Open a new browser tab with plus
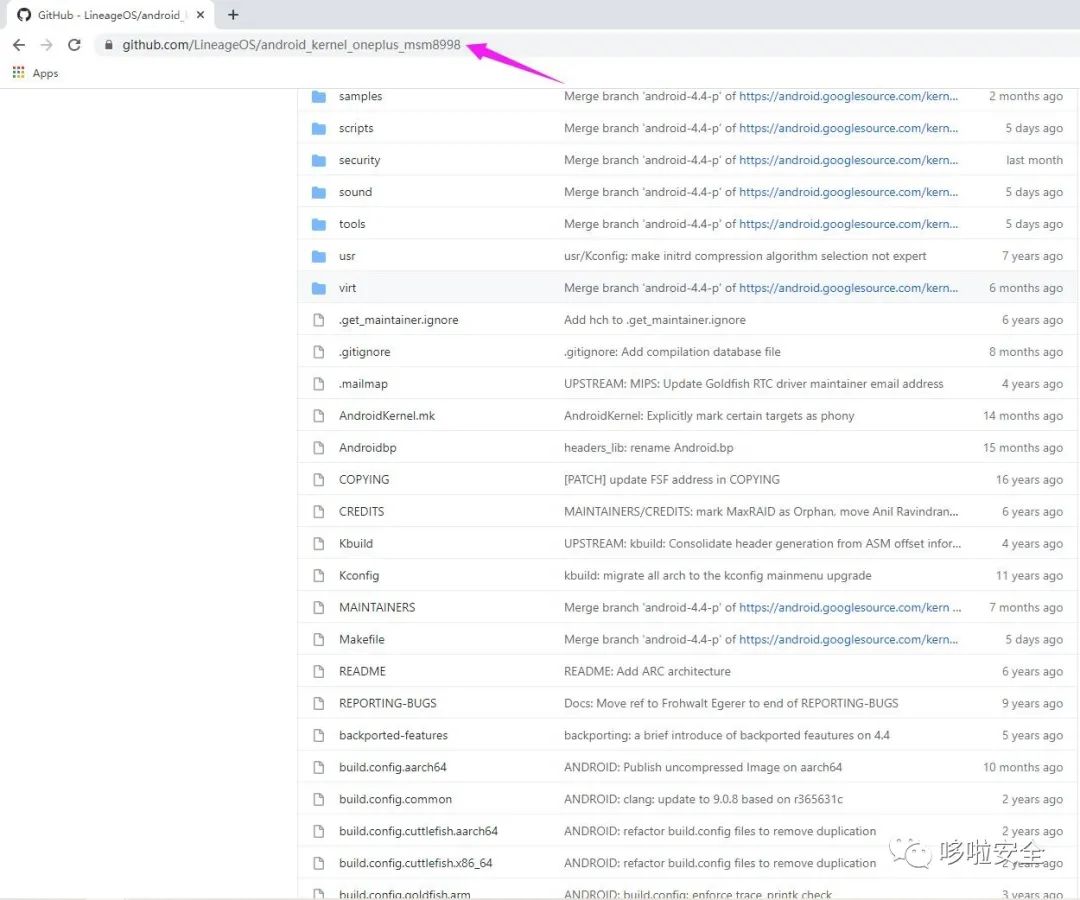 click(233, 14)
